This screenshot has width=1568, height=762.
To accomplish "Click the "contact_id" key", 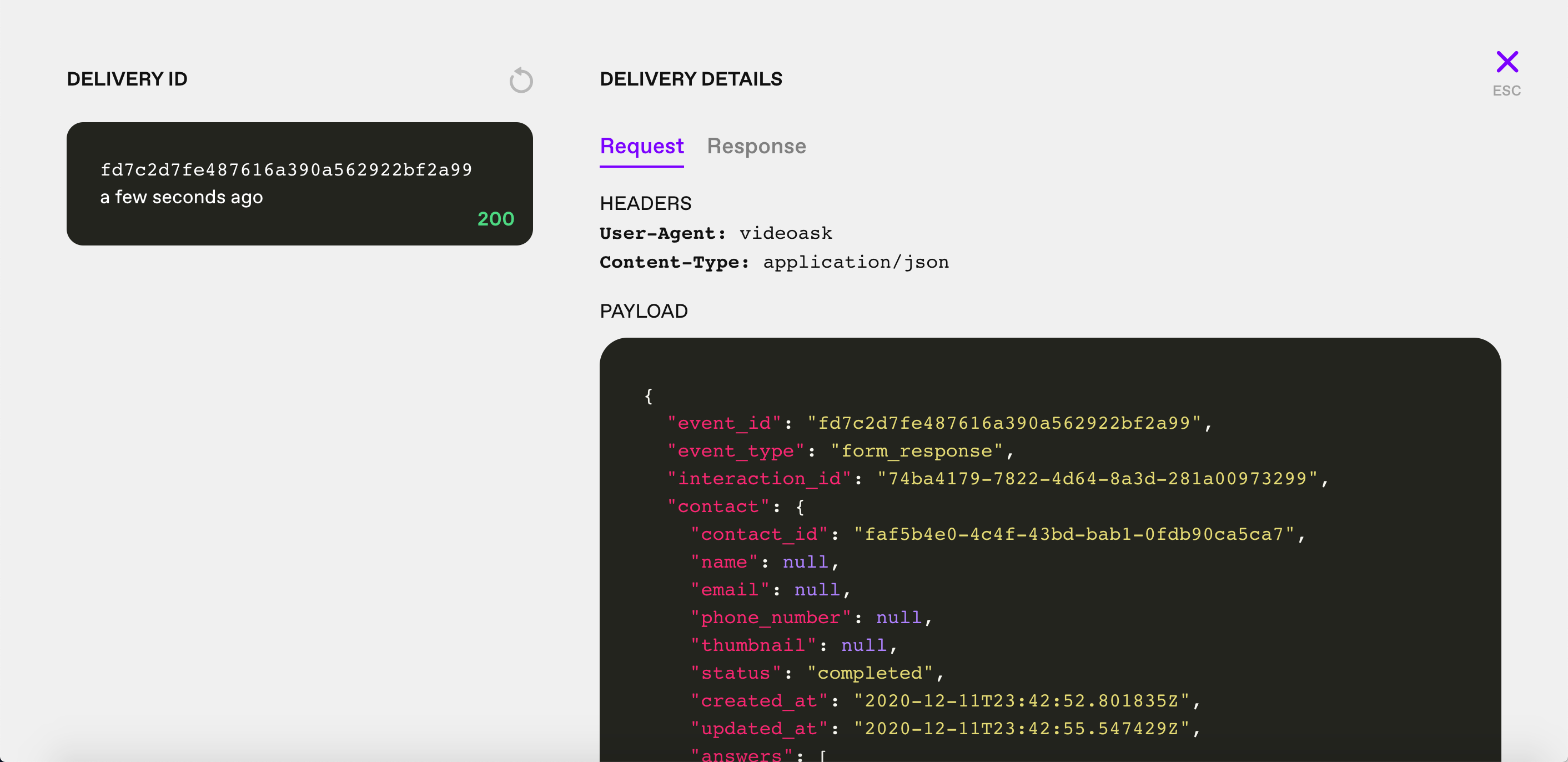I will pos(759,534).
